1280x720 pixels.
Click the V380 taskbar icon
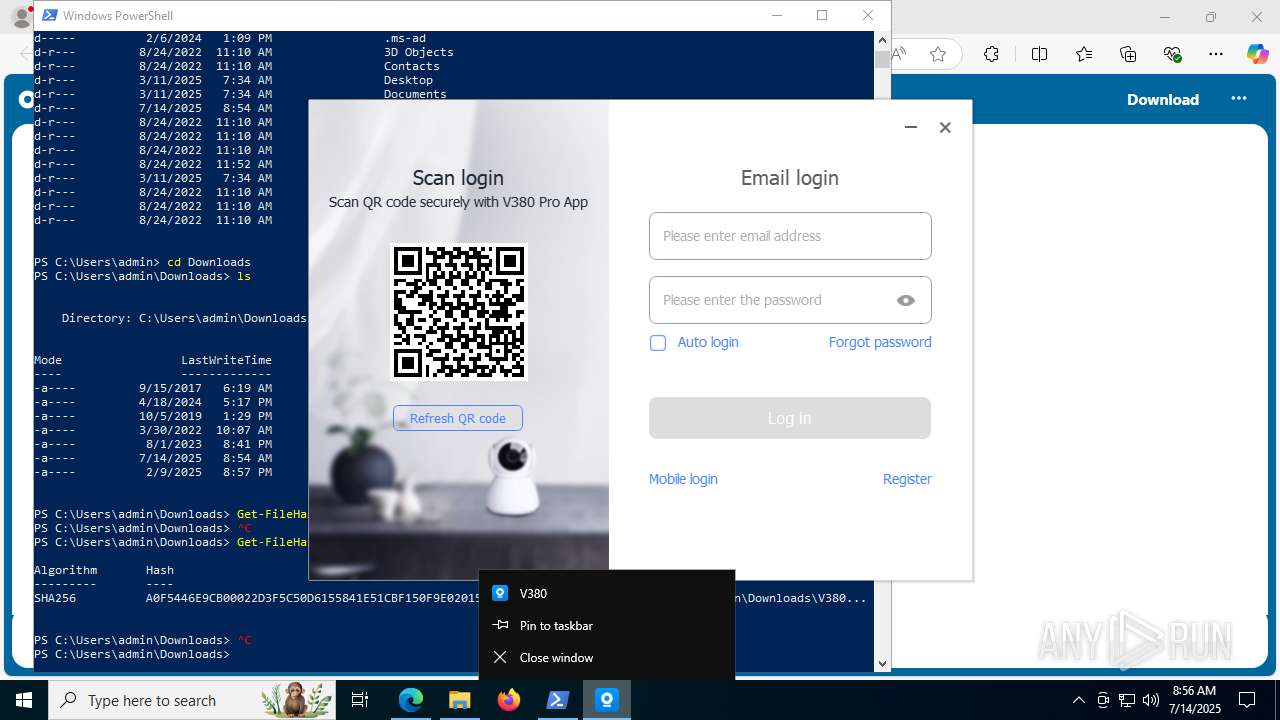(x=606, y=700)
